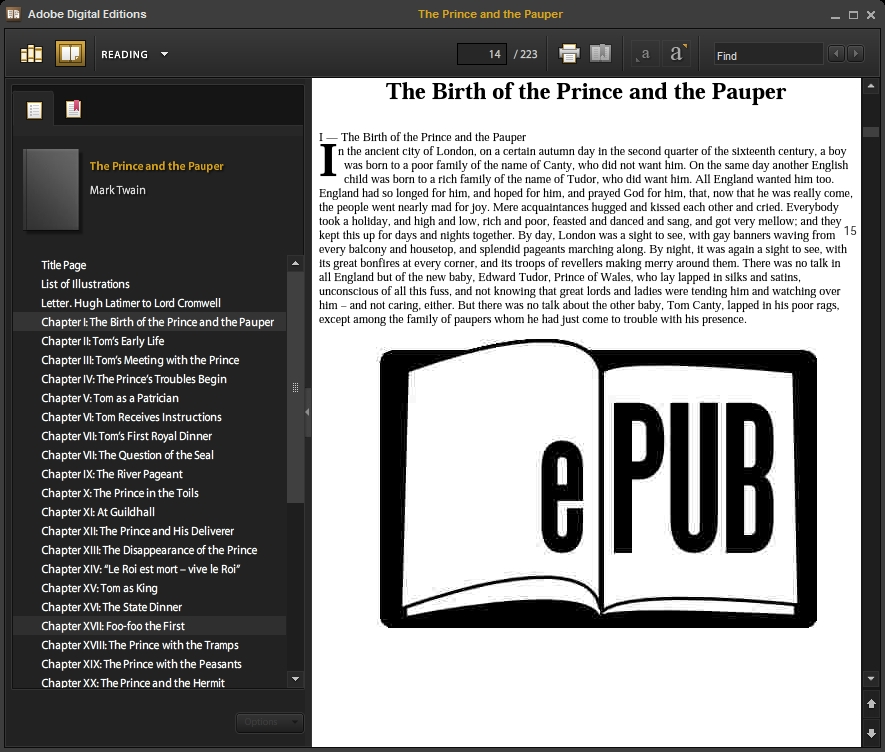The height and width of the screenshot is (752, 885).
Task: Go to next find result arrow
Action: (x=856, y=54)
